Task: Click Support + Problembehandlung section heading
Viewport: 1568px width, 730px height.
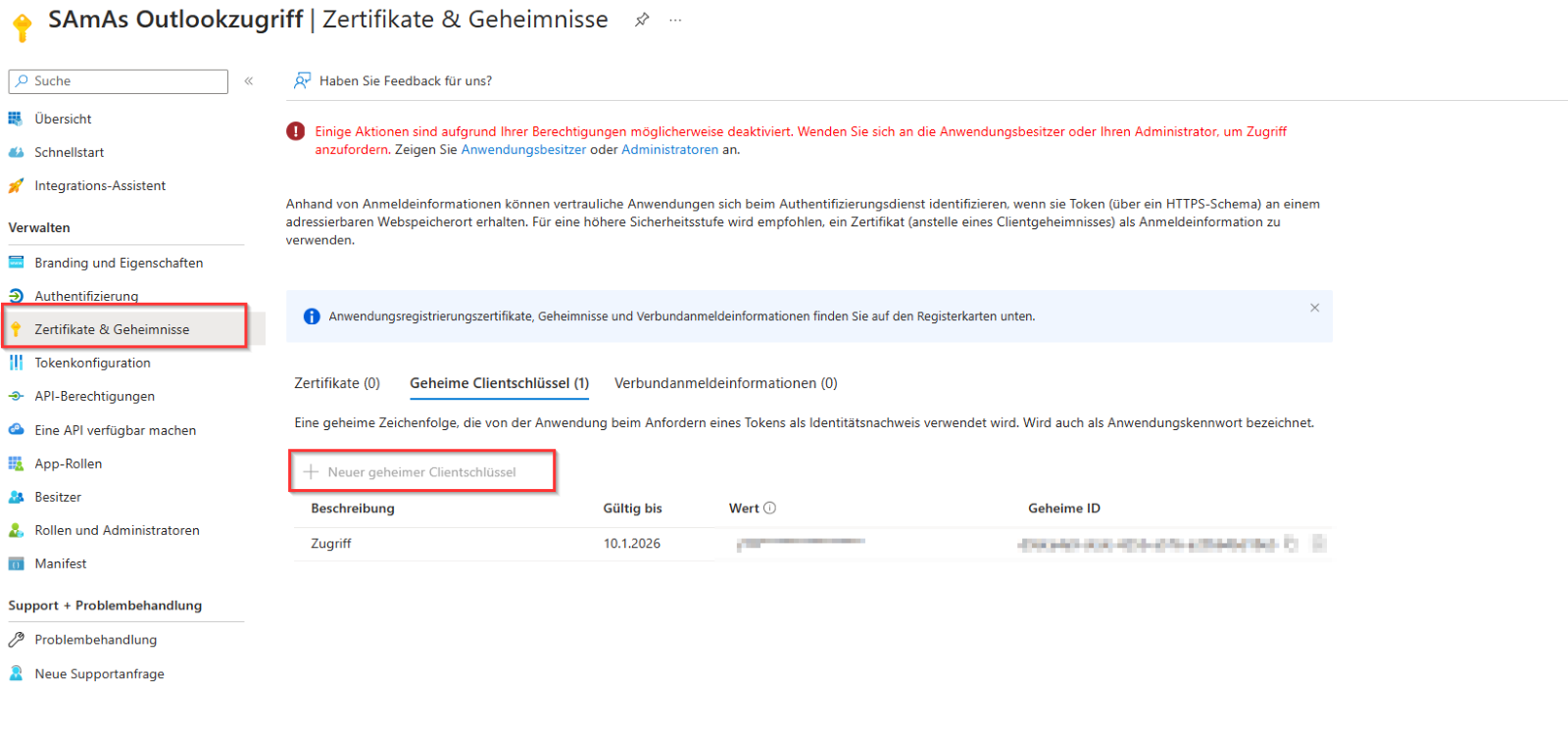Action: pyautogui.click(x=105, y=606)
